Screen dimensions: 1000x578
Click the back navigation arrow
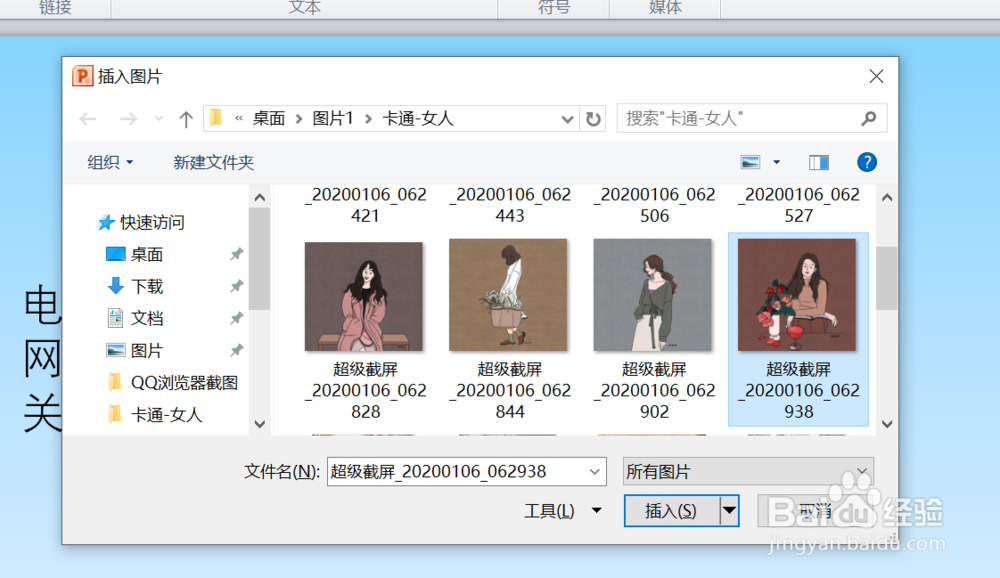pos(87,118)
